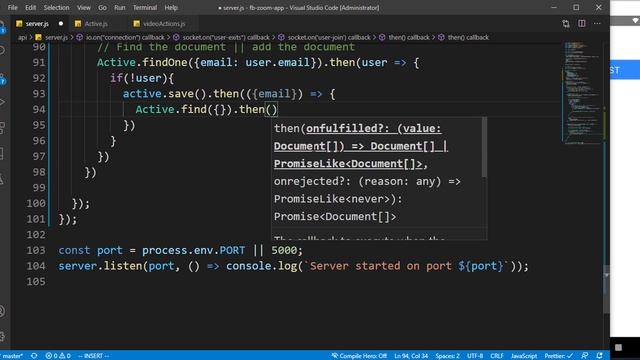
Task: Open notifications bell in status bar
Action: point(600,356)
